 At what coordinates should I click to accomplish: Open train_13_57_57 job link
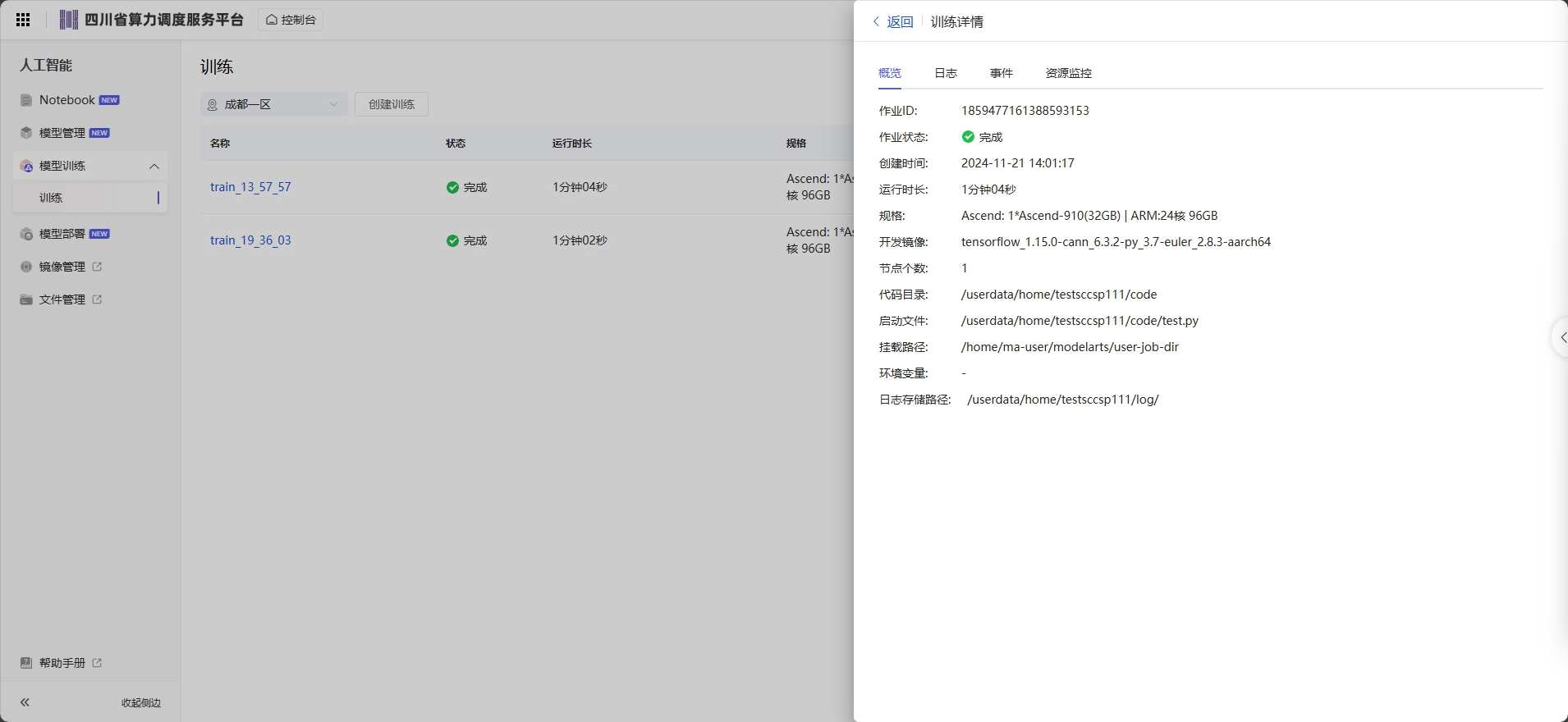click(250, 187)
